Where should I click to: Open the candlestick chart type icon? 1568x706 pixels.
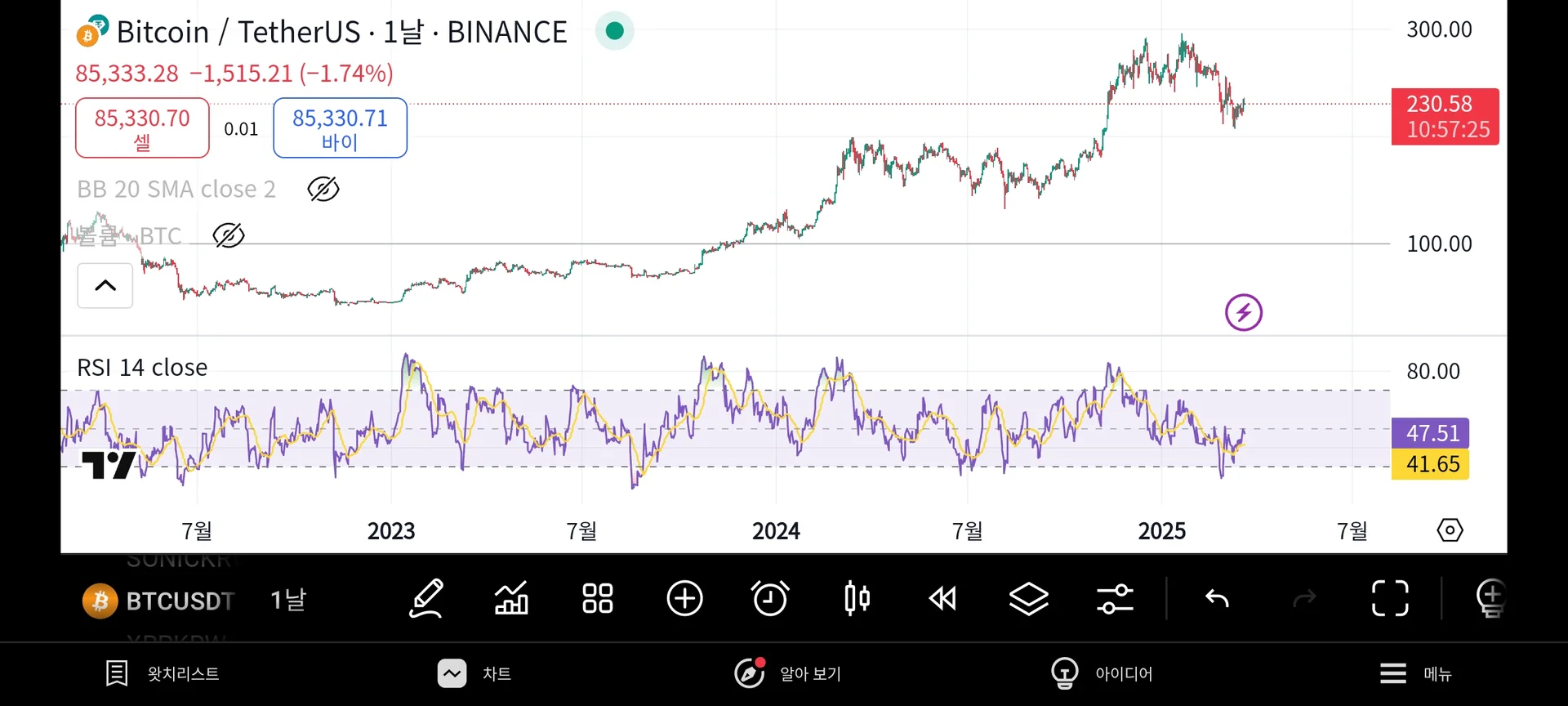click(x=857, y=599)
